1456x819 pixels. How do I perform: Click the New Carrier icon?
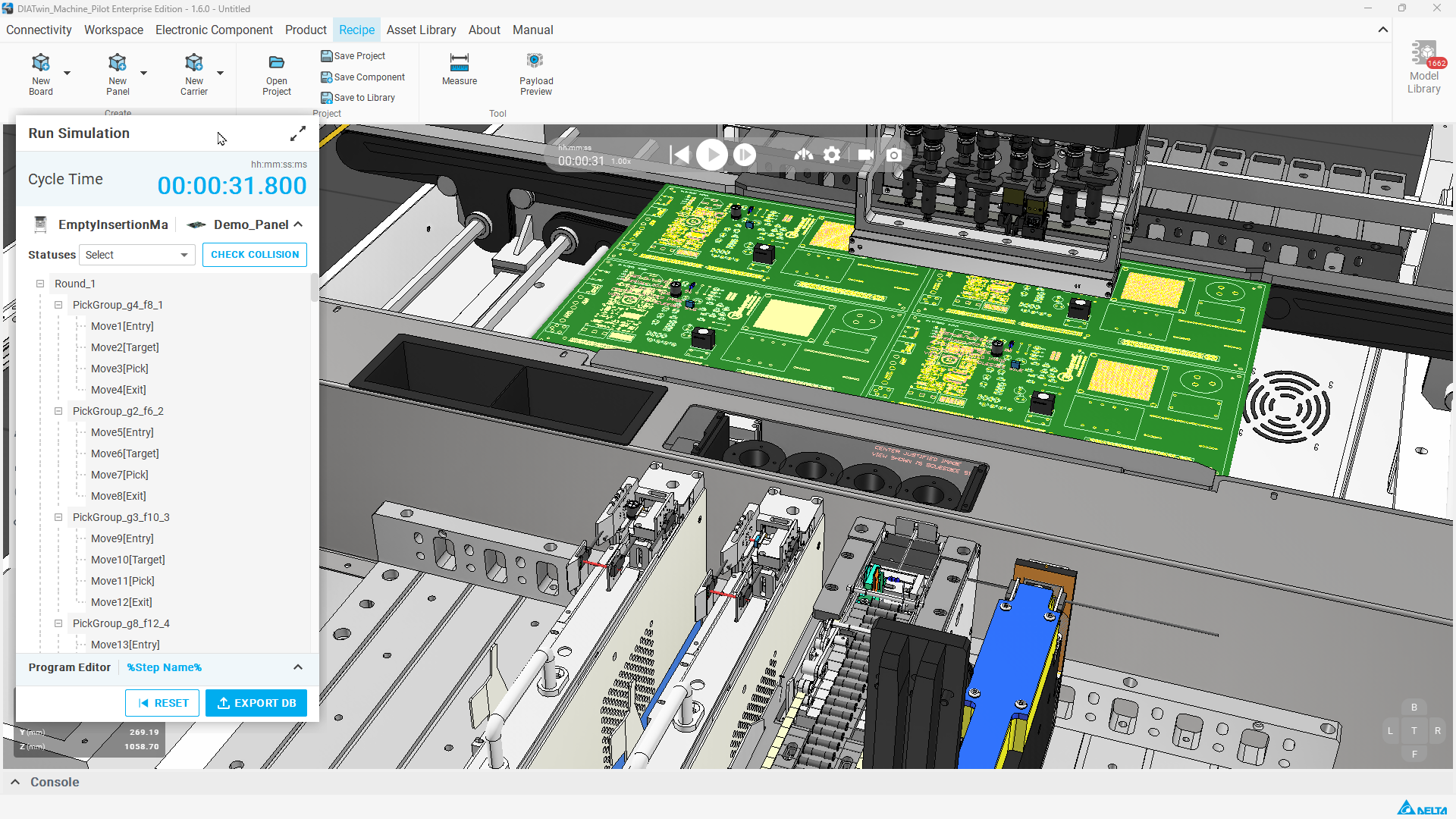[194, 62]
